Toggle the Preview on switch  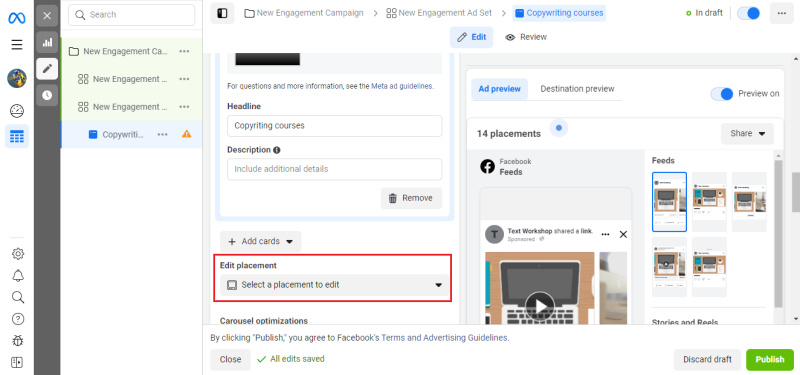click(722, 94)
